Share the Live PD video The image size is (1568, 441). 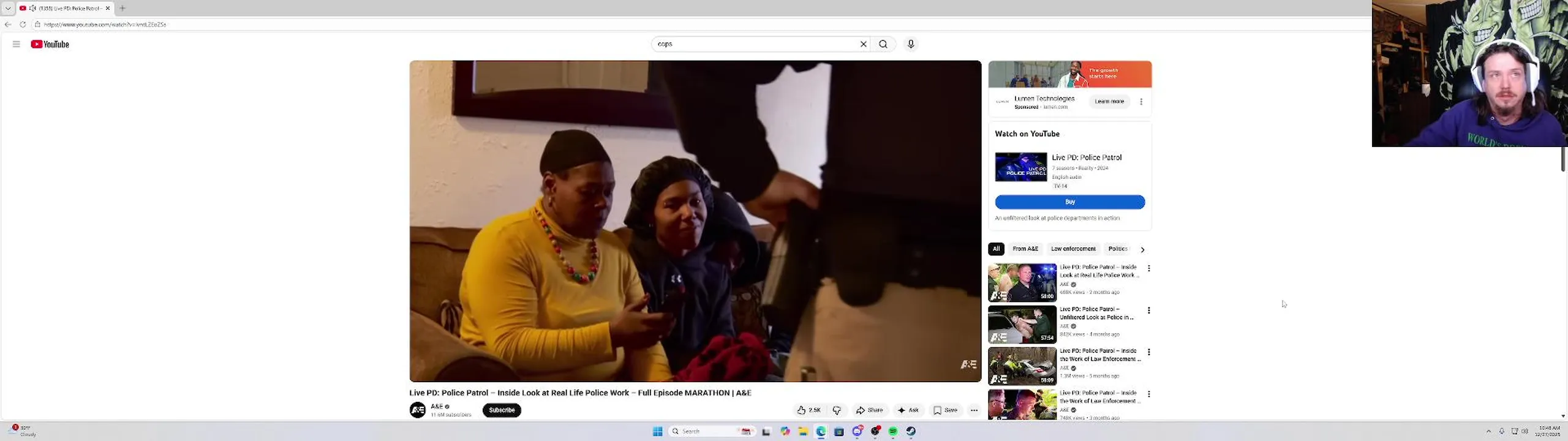tap(870, 410)
